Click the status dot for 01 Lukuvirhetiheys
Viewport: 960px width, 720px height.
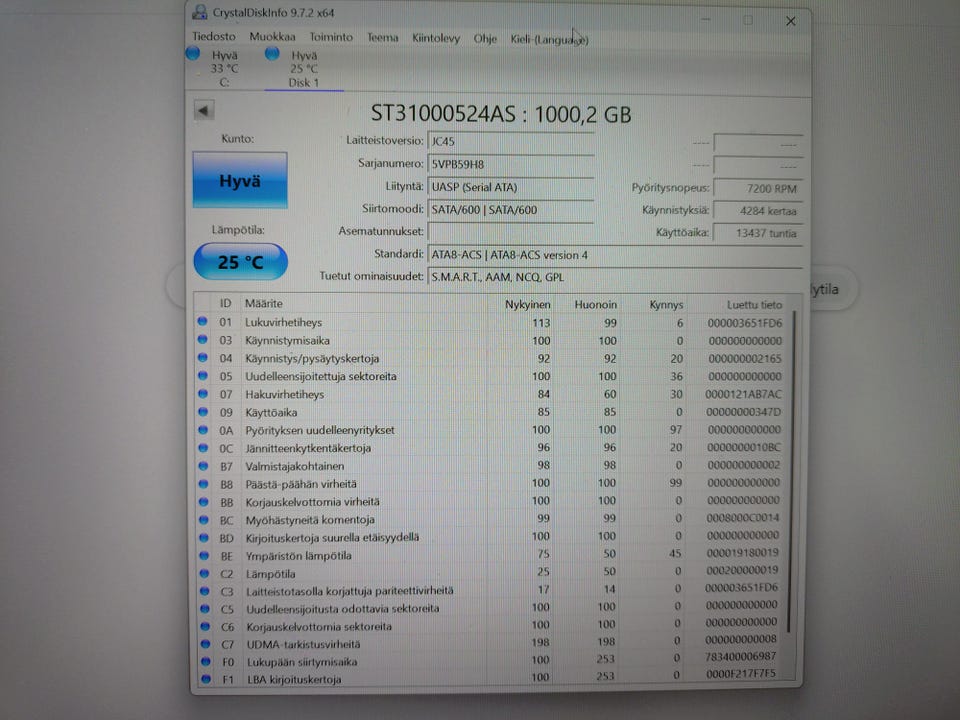(203, 321)
